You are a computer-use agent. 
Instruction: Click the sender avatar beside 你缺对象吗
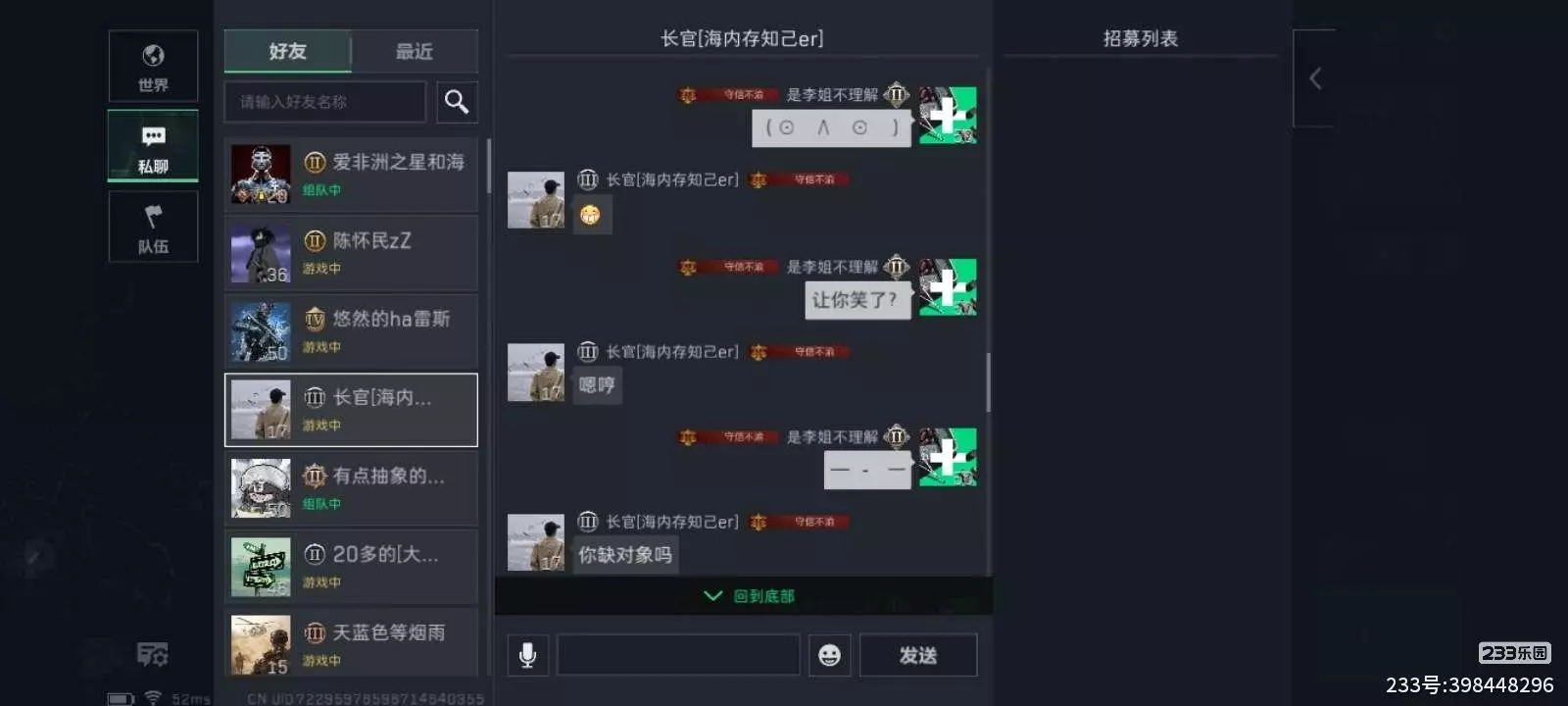536,542
